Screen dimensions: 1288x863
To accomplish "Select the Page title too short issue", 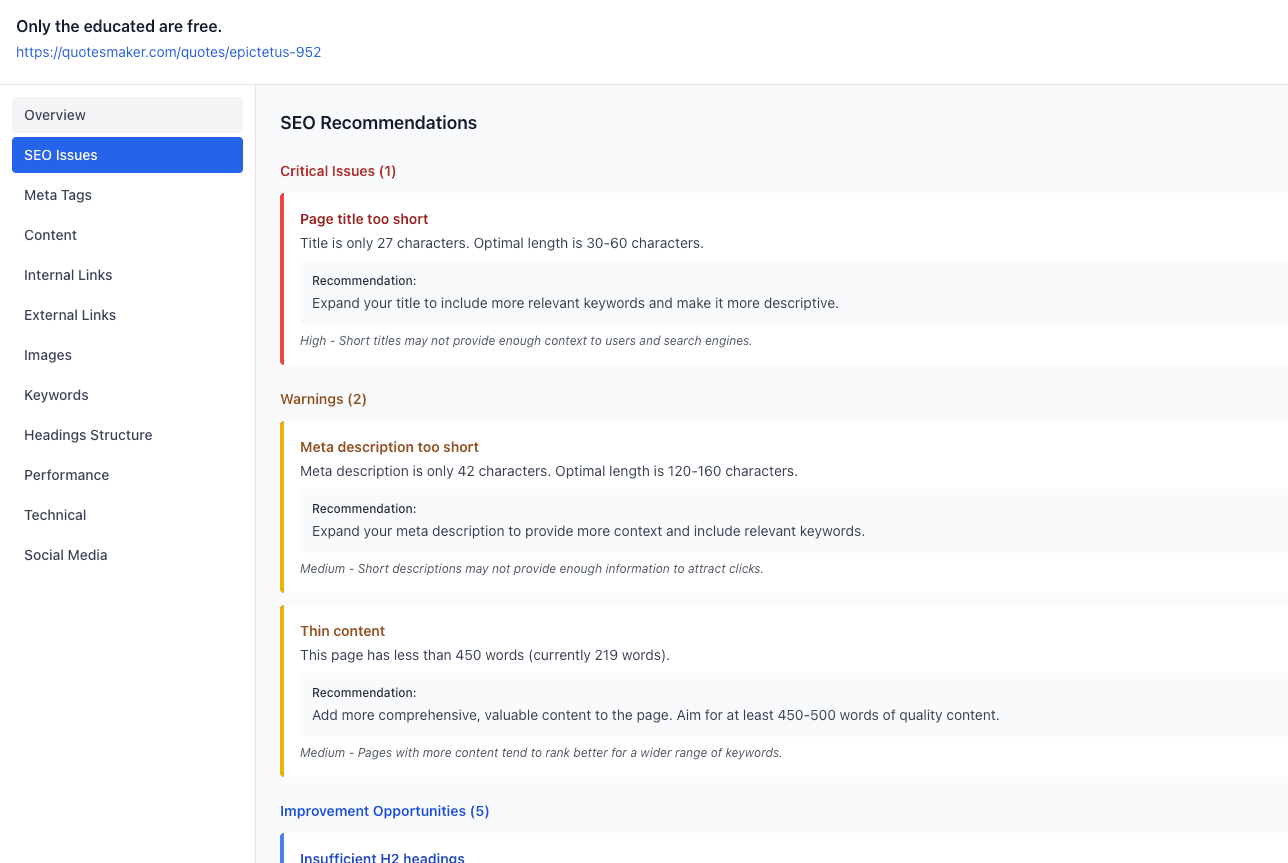I will 364,218.
